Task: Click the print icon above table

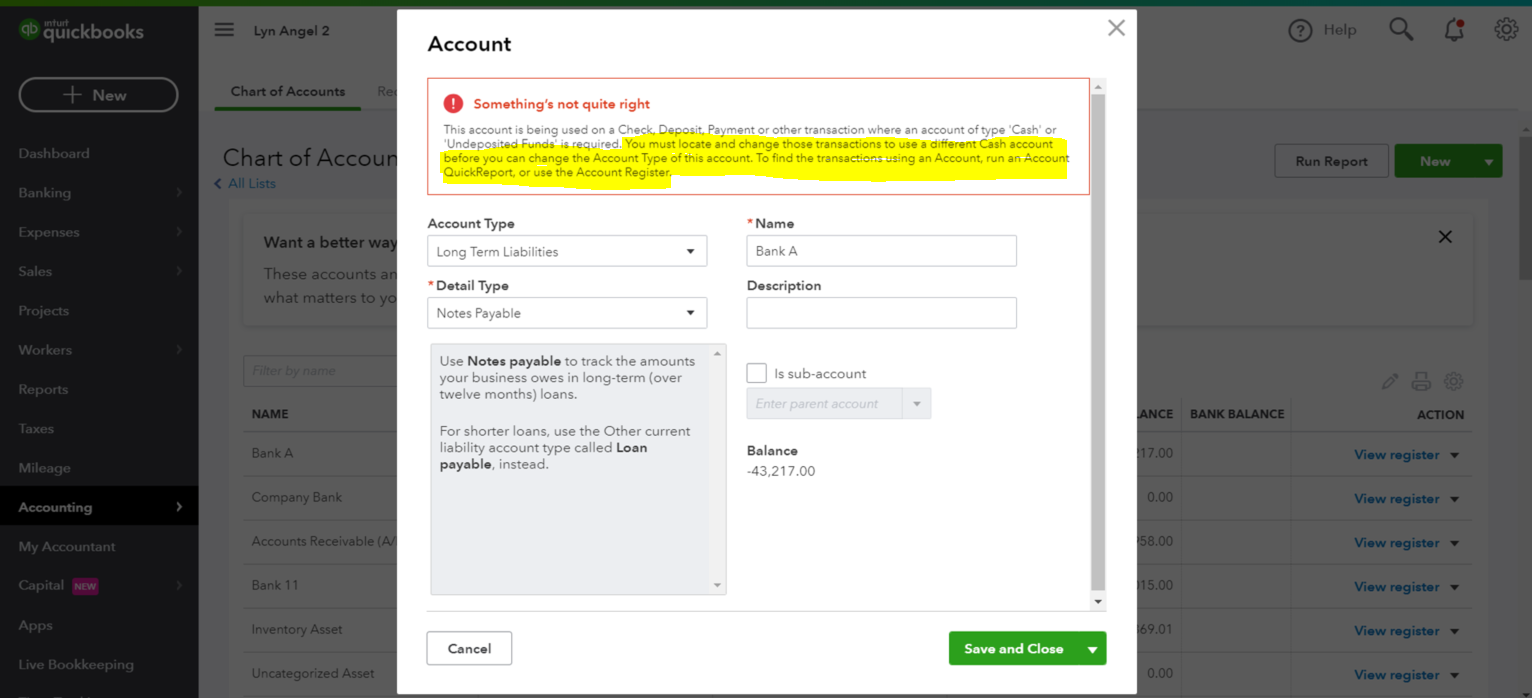Action: [1421, 381]
